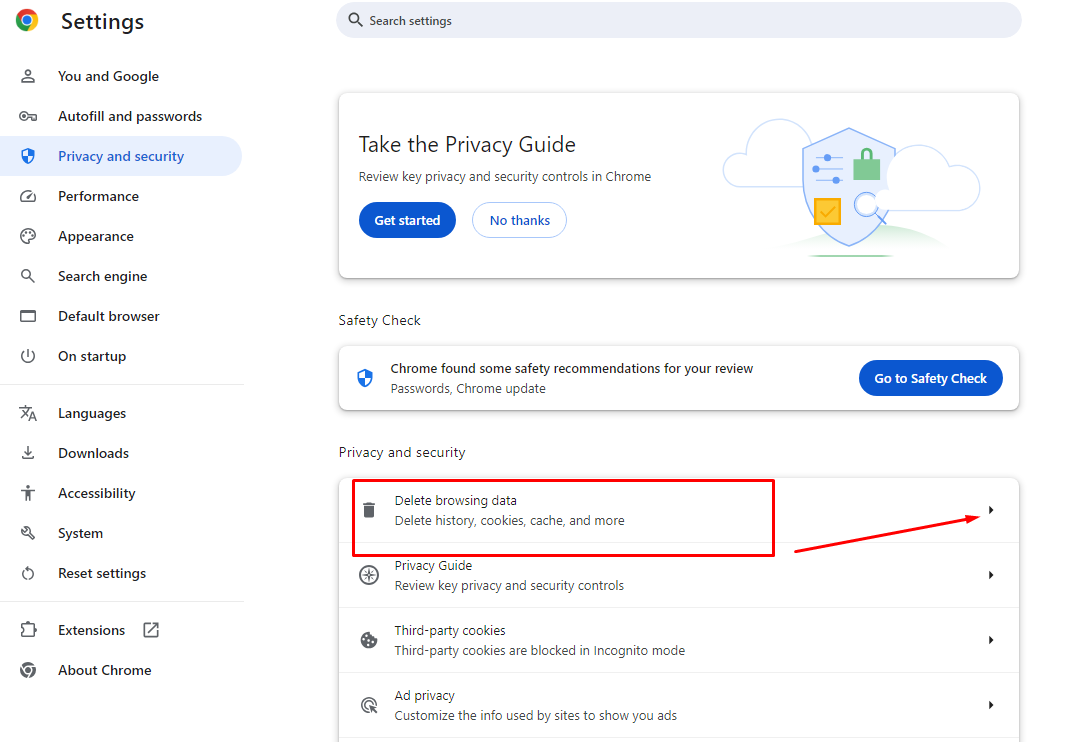Click the compass icon for Privacy Guide row
The height and width of the screenshot is (742, 1085).
(x=369, y=575)
